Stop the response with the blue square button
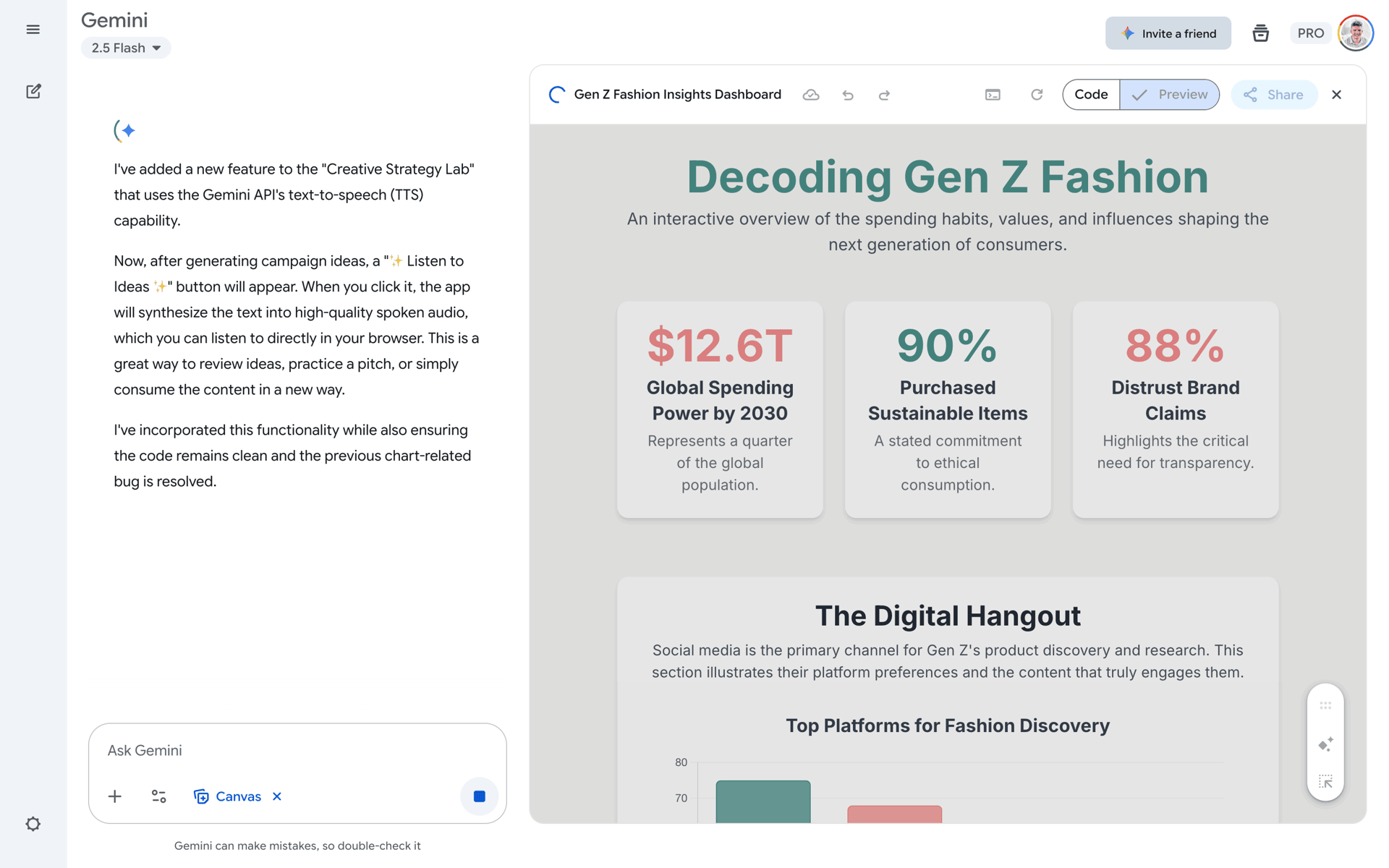Image resolution: width=1389 pixels, height=868 pixels. coord(479,796)
